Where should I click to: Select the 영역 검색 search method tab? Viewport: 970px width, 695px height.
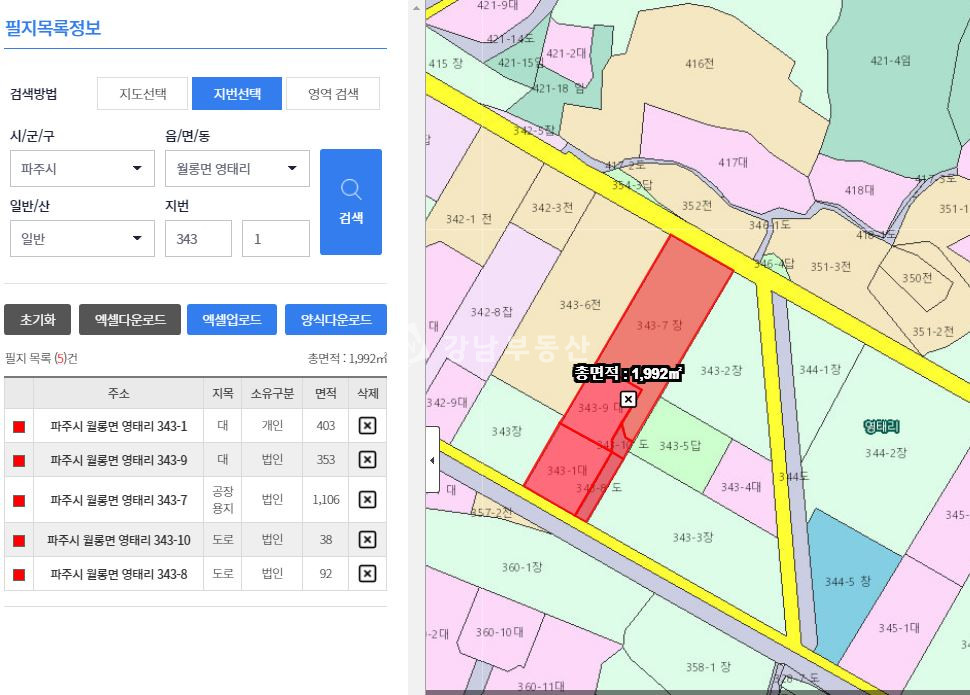pyautogui.click(x=333, y=93)
